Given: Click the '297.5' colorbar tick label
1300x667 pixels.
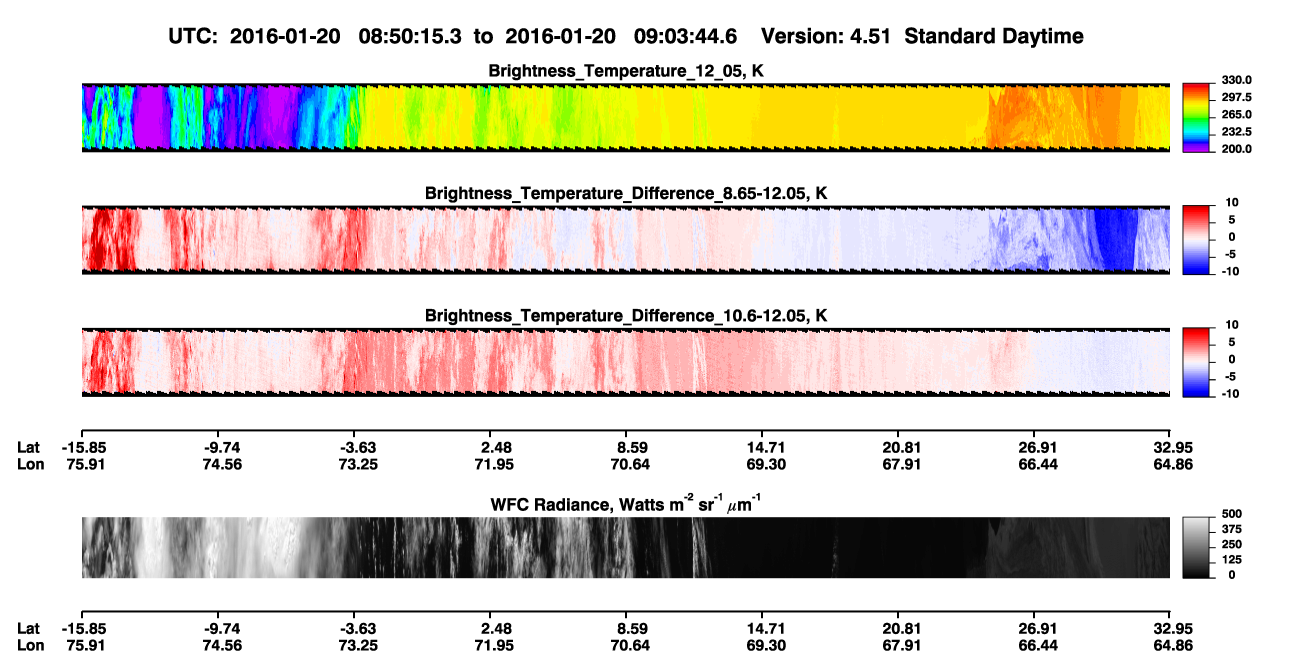Looking at the screenshot, I should click(x=1237, y=97).
